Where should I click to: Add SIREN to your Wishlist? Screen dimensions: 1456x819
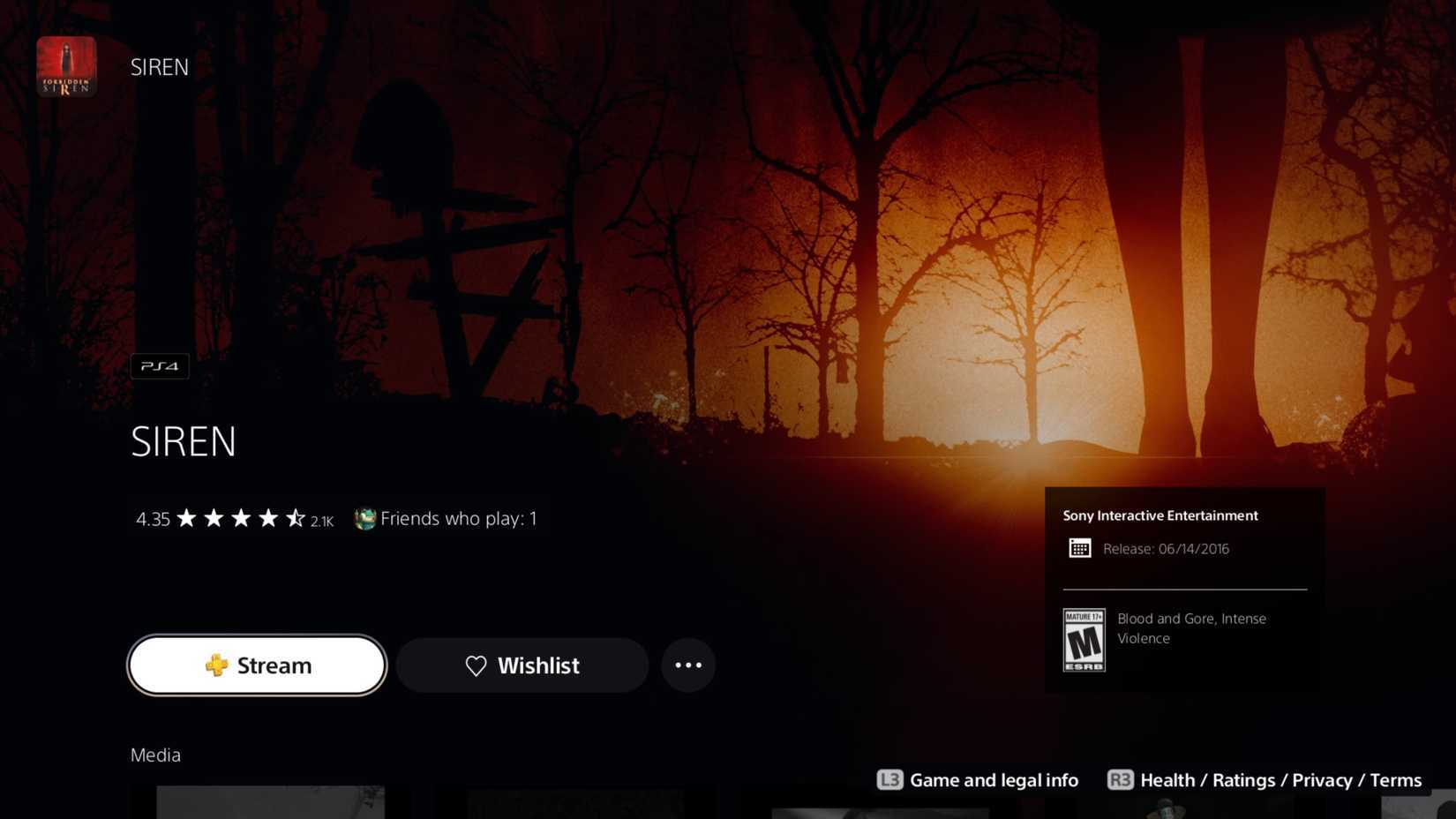pos(522,665)
